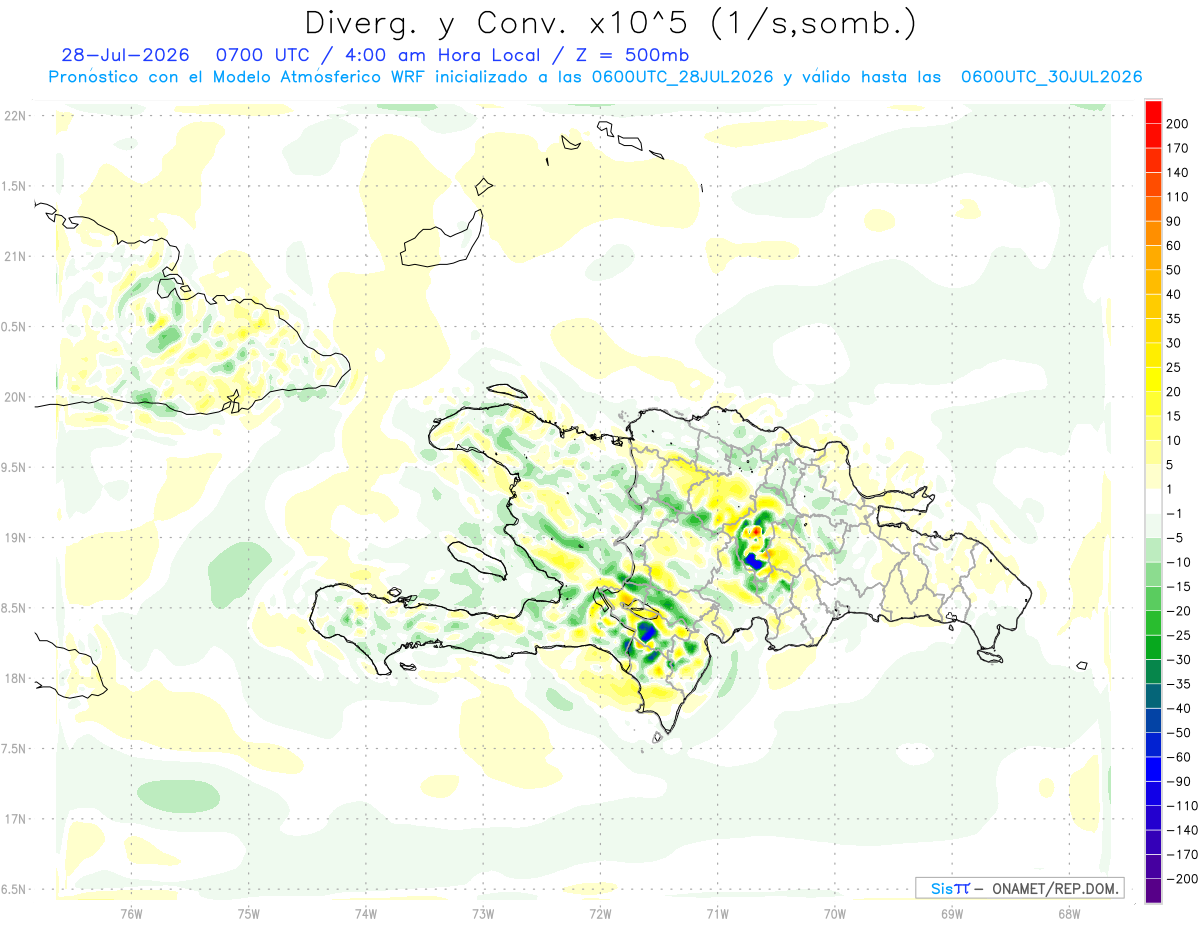Click the longitude label "75W"
1200x927 pixels.
point(248,914)
